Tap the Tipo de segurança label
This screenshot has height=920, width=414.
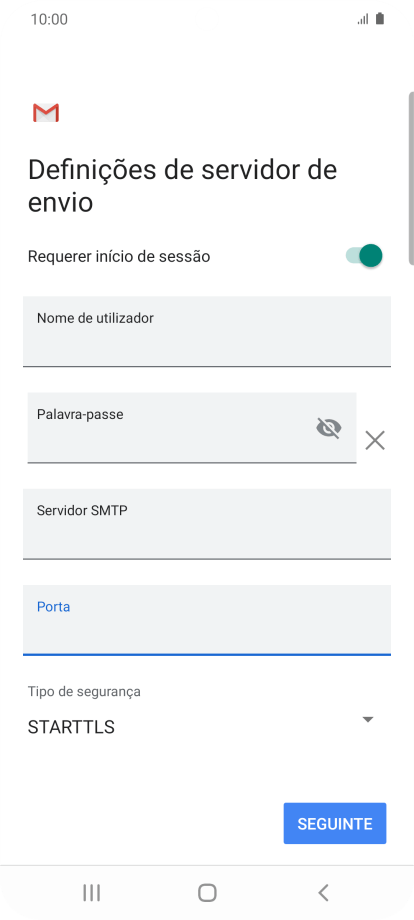(84, 692)
